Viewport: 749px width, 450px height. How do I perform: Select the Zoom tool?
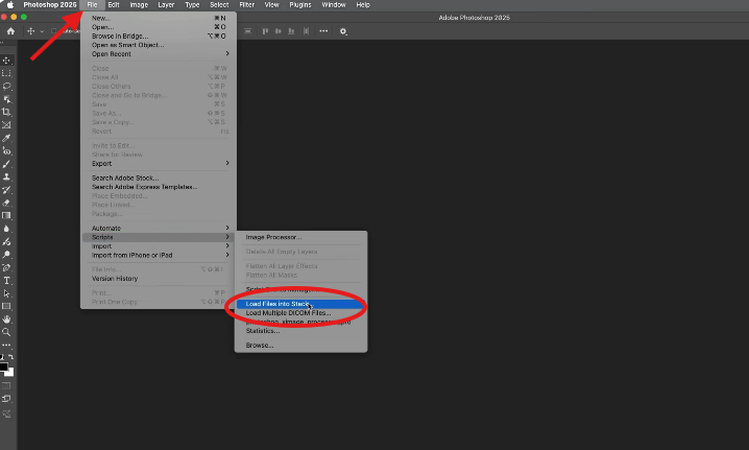[x=7, y=332]
